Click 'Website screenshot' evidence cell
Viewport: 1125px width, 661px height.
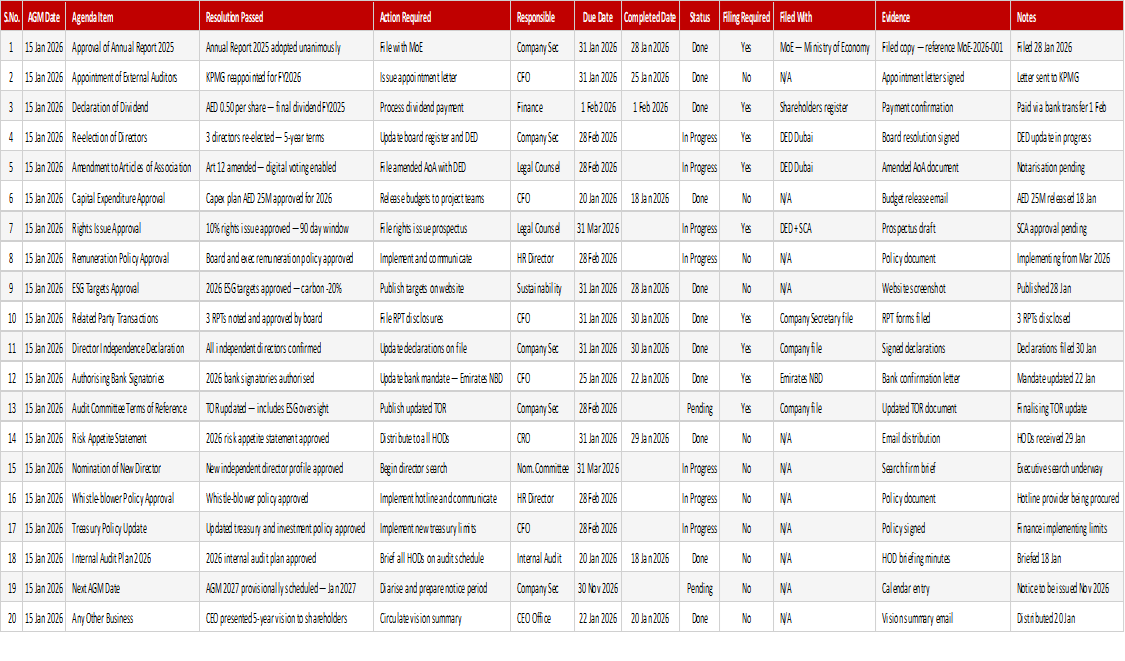pos(943,288)
